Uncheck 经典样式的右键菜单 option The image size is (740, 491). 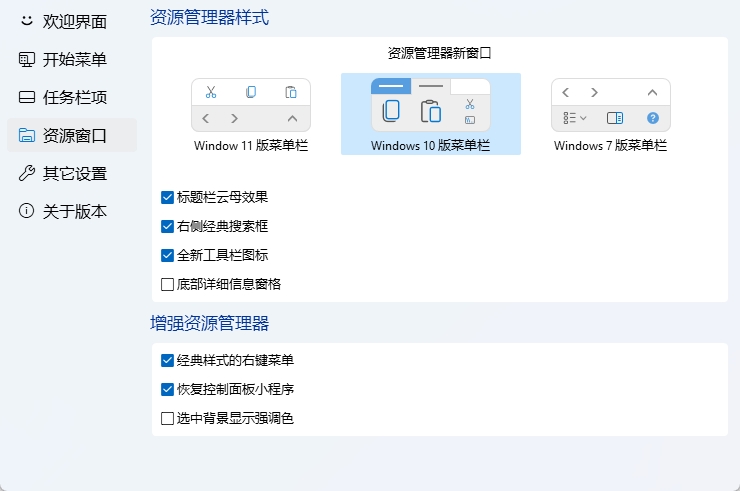[168, 360]
